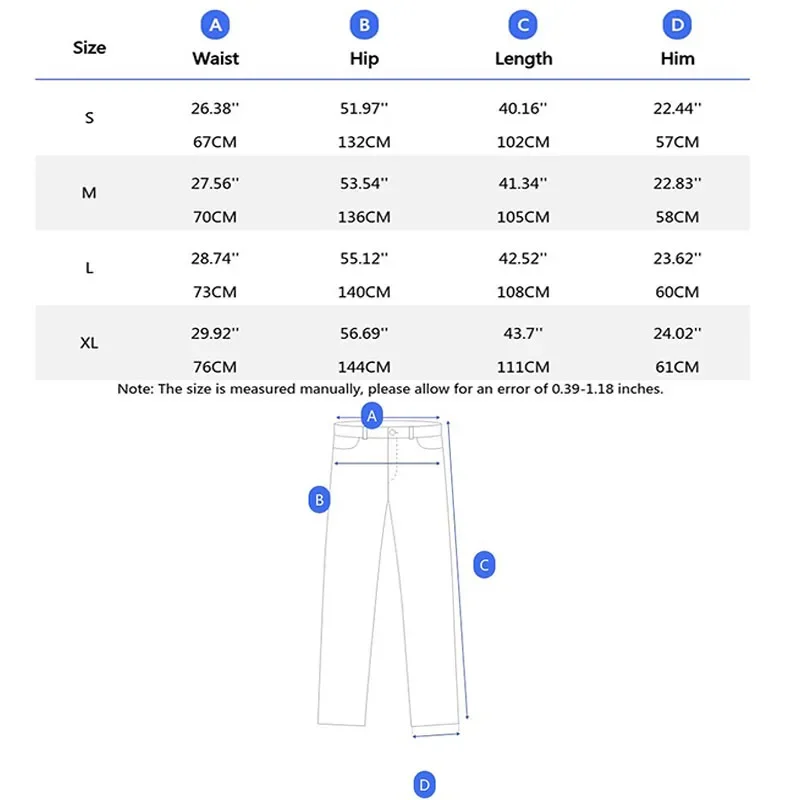Select the L size row label
800x800 pixels.
89,268
